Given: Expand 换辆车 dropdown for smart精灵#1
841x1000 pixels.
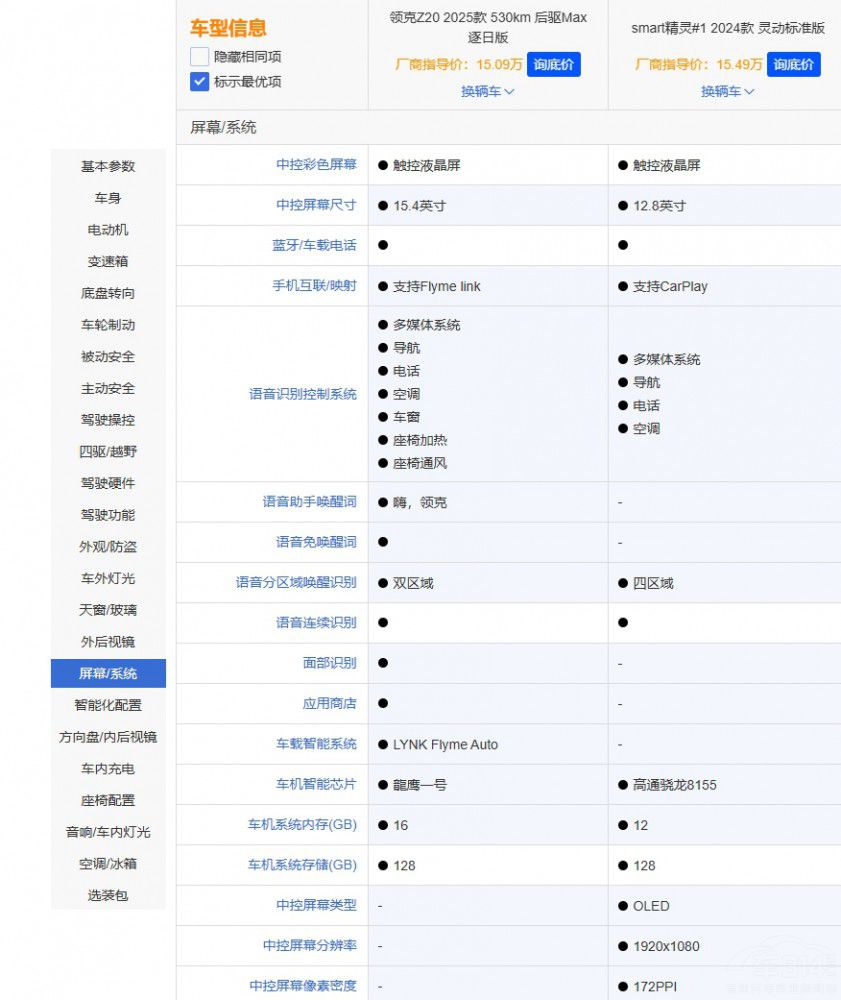Looking at the screenshot, I should (727, 91).
